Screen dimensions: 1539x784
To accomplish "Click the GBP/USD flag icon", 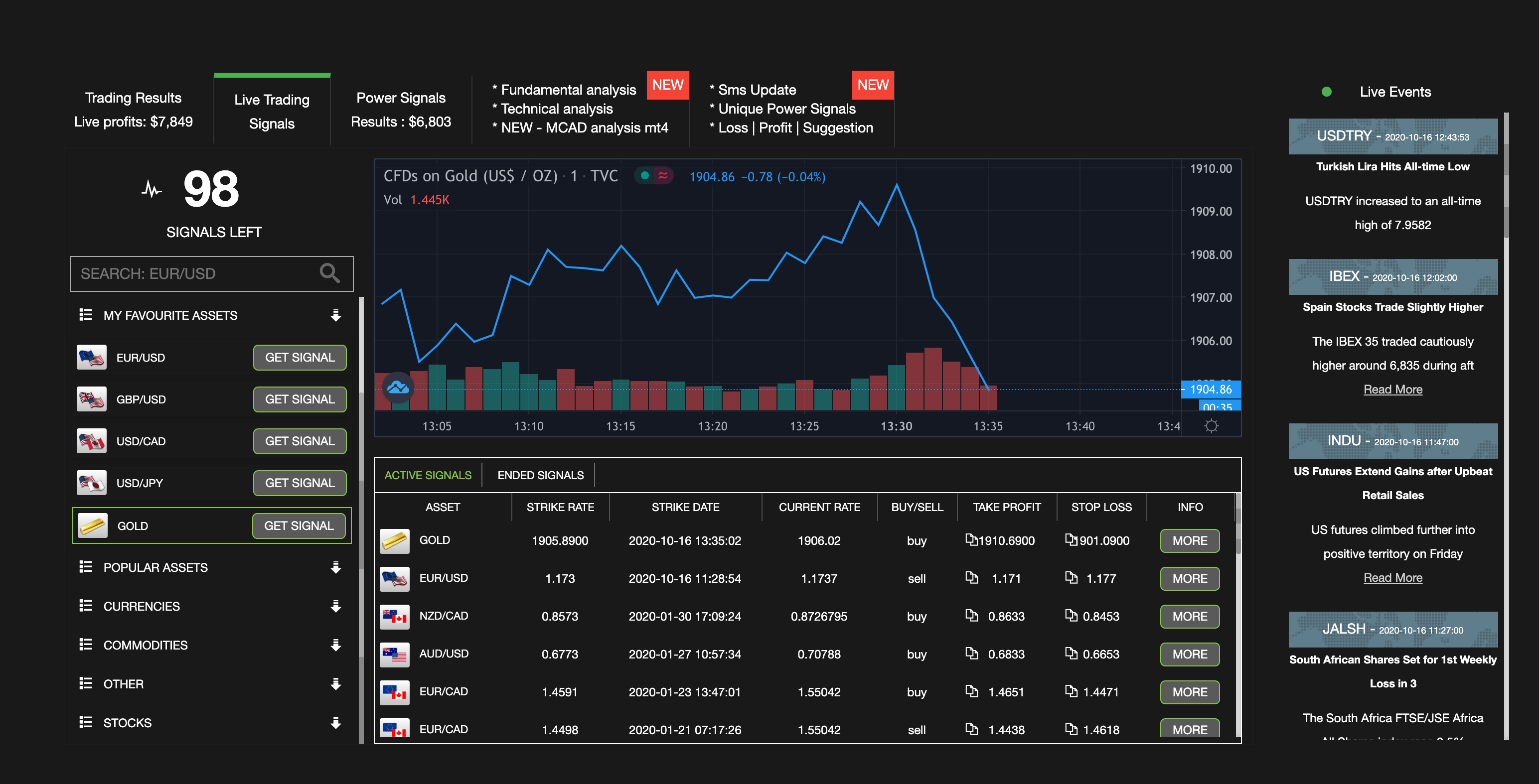I will (x=91, y=399).
